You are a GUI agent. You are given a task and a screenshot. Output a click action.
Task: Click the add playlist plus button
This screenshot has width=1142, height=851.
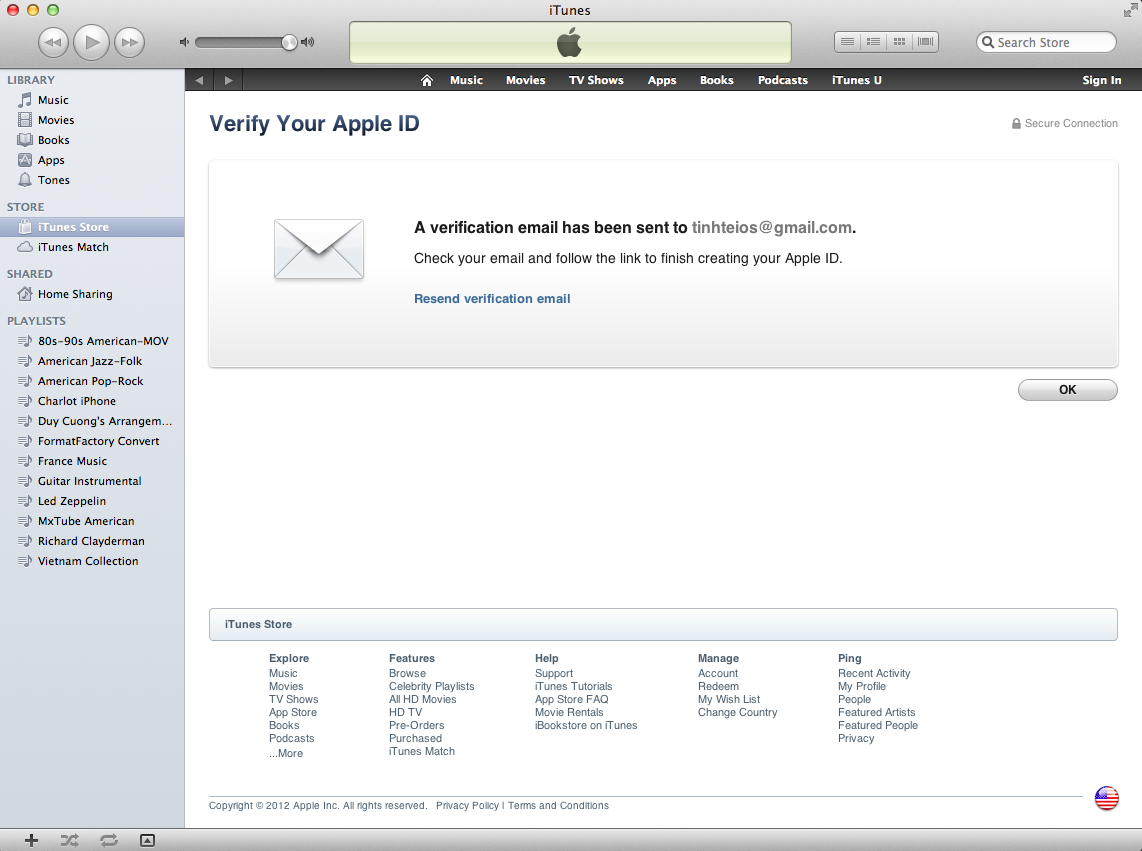[x=31, y=840]
